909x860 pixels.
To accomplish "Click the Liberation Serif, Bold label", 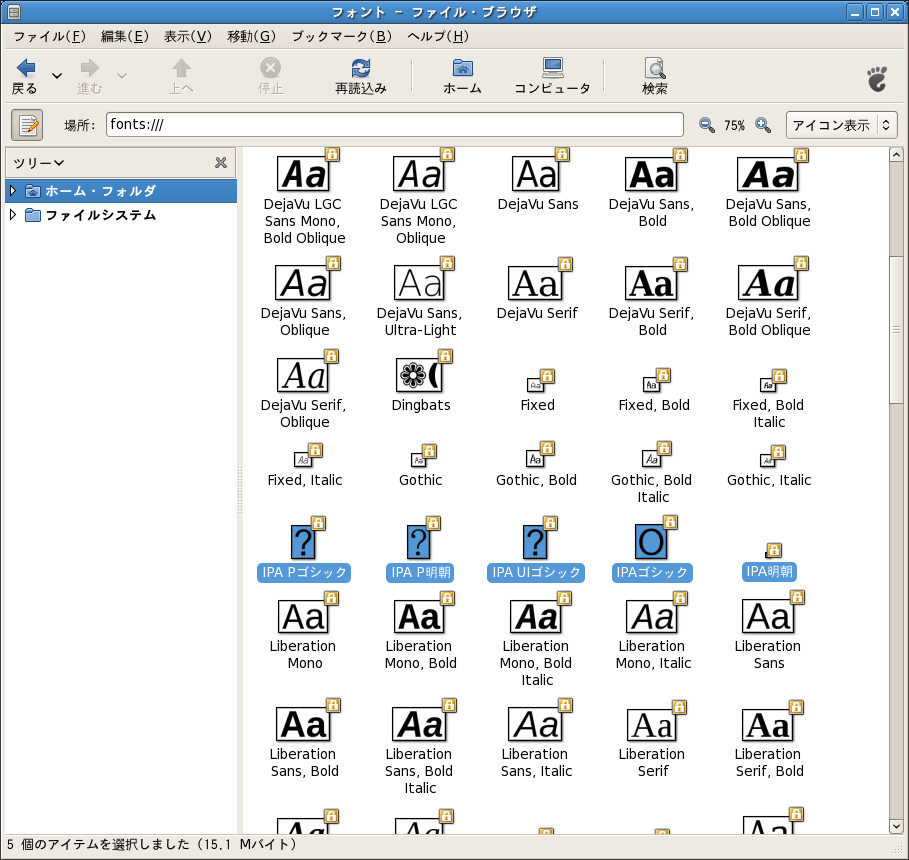I will point(769,763).
